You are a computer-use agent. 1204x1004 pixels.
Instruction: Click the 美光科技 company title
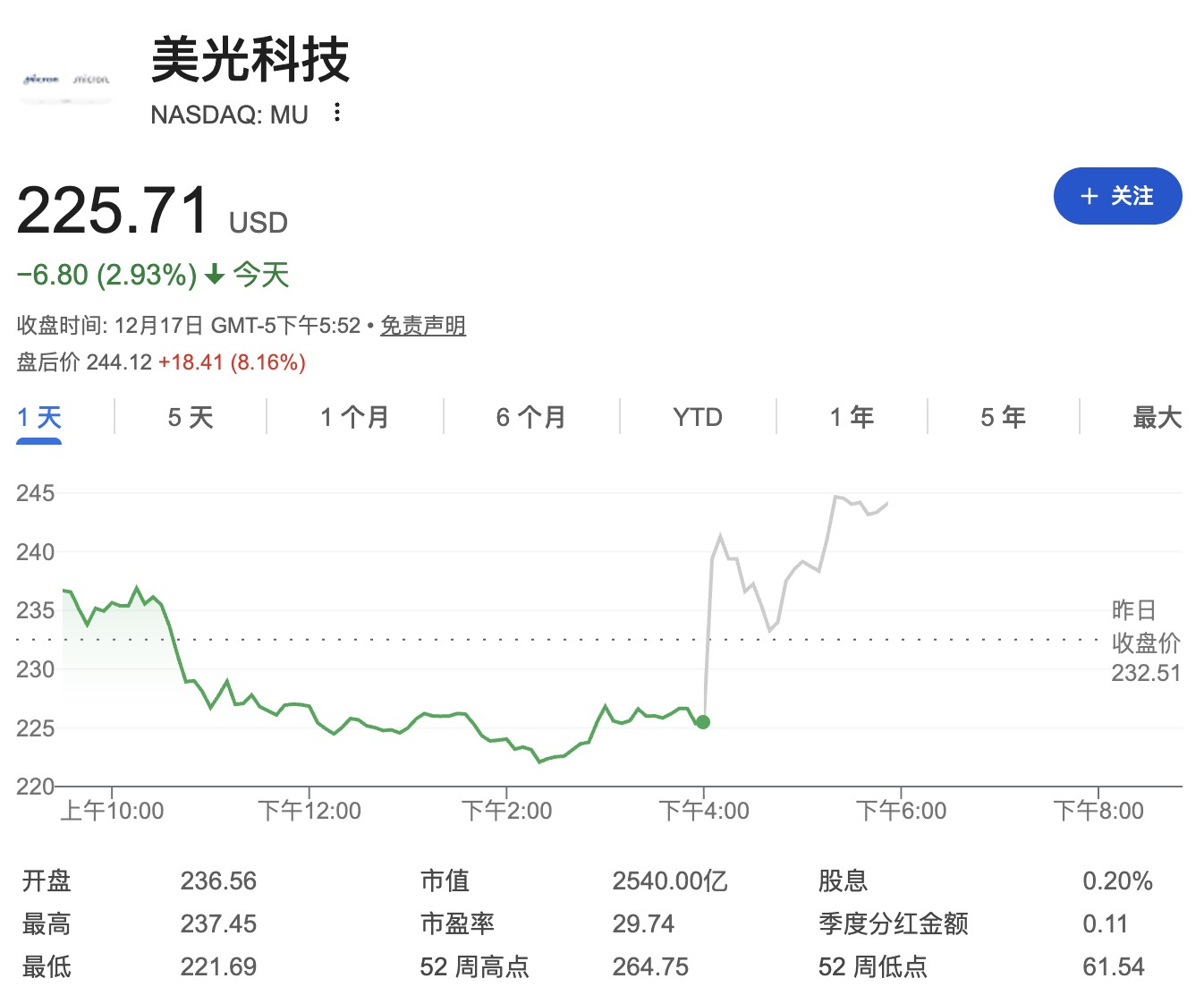coord(250,60)
